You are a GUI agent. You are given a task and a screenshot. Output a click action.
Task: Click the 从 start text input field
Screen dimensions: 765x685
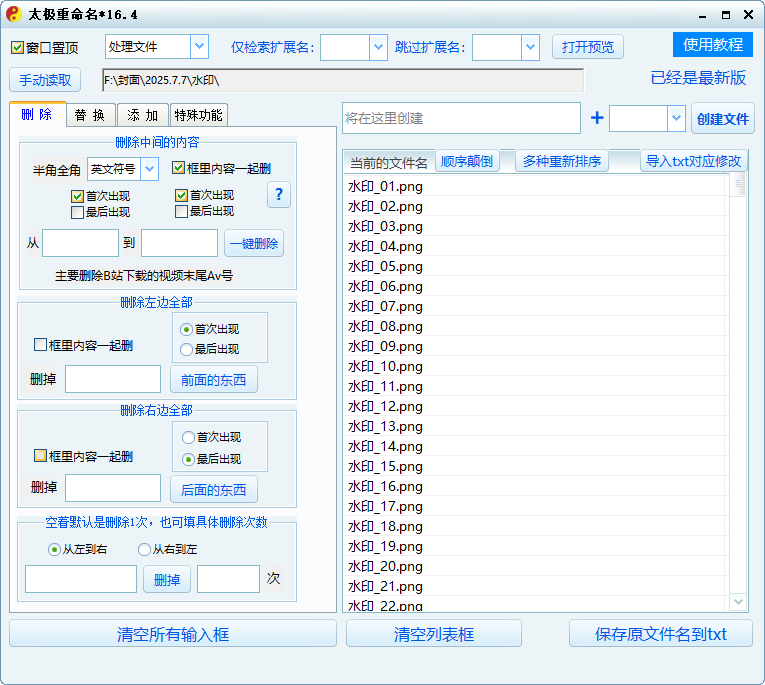tap(81, 243)
